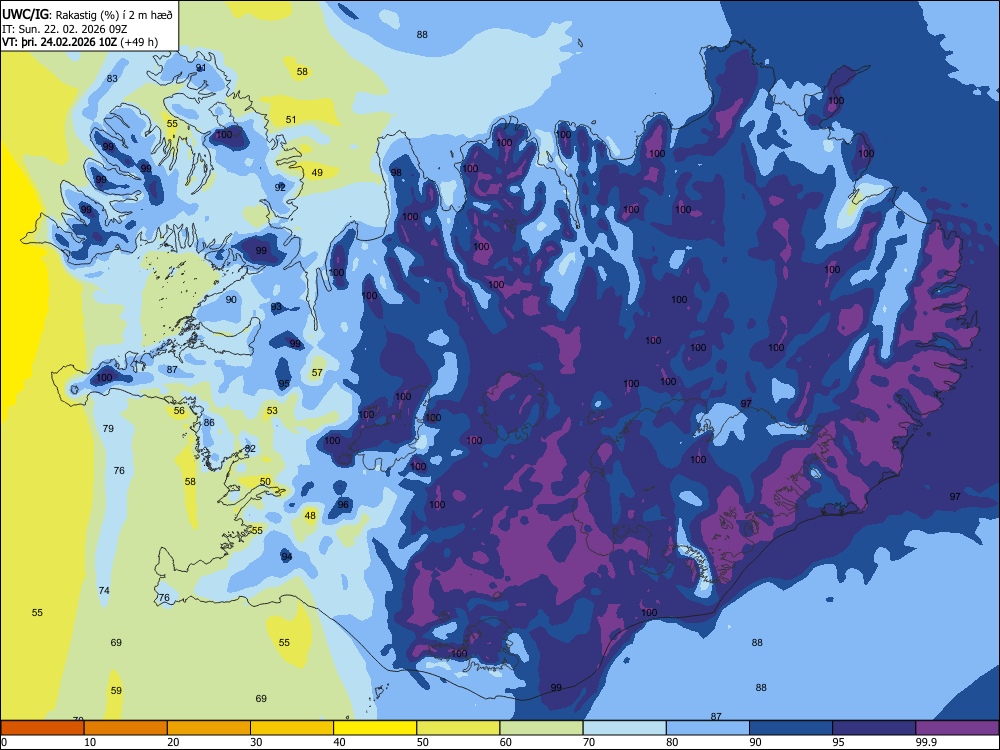
Task: Click the humidity value '57' on map
Action: [x=317, y=372]
